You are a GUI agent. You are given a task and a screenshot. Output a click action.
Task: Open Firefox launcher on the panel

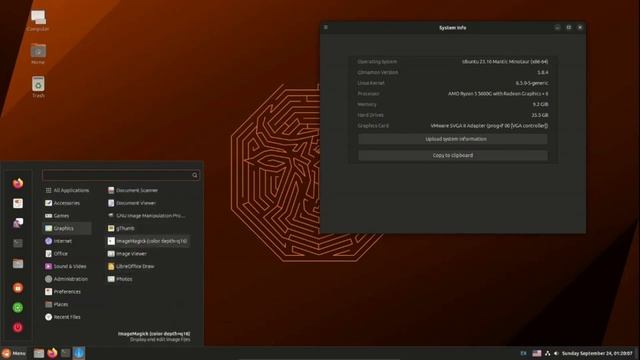[52, 353]
